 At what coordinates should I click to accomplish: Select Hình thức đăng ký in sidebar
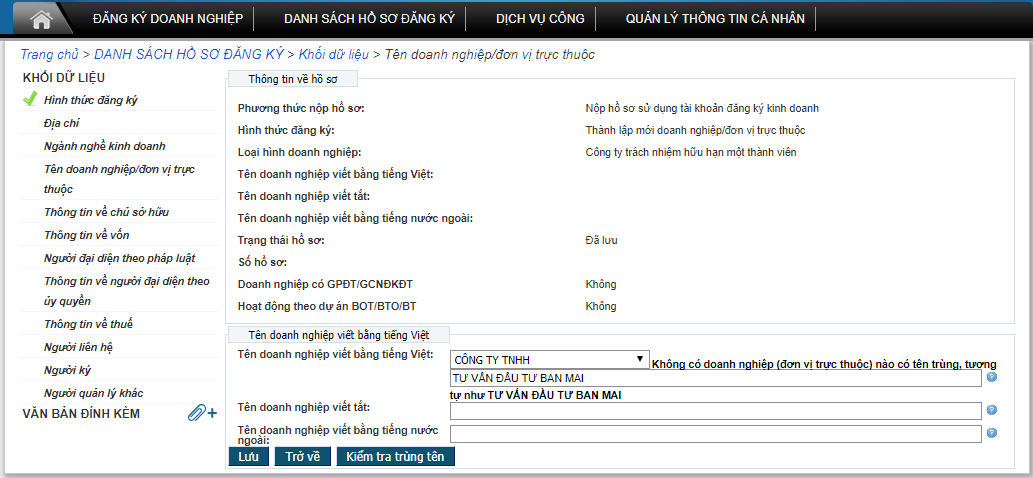(91, 100)
